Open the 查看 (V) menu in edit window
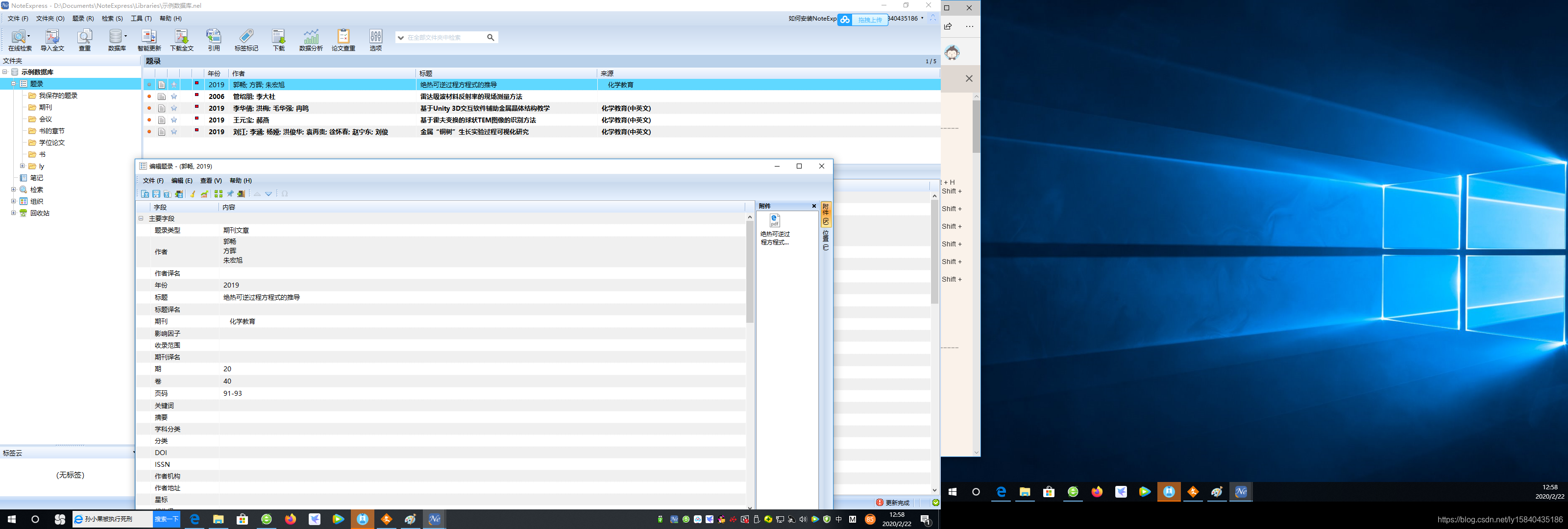 tap(211, 181)
